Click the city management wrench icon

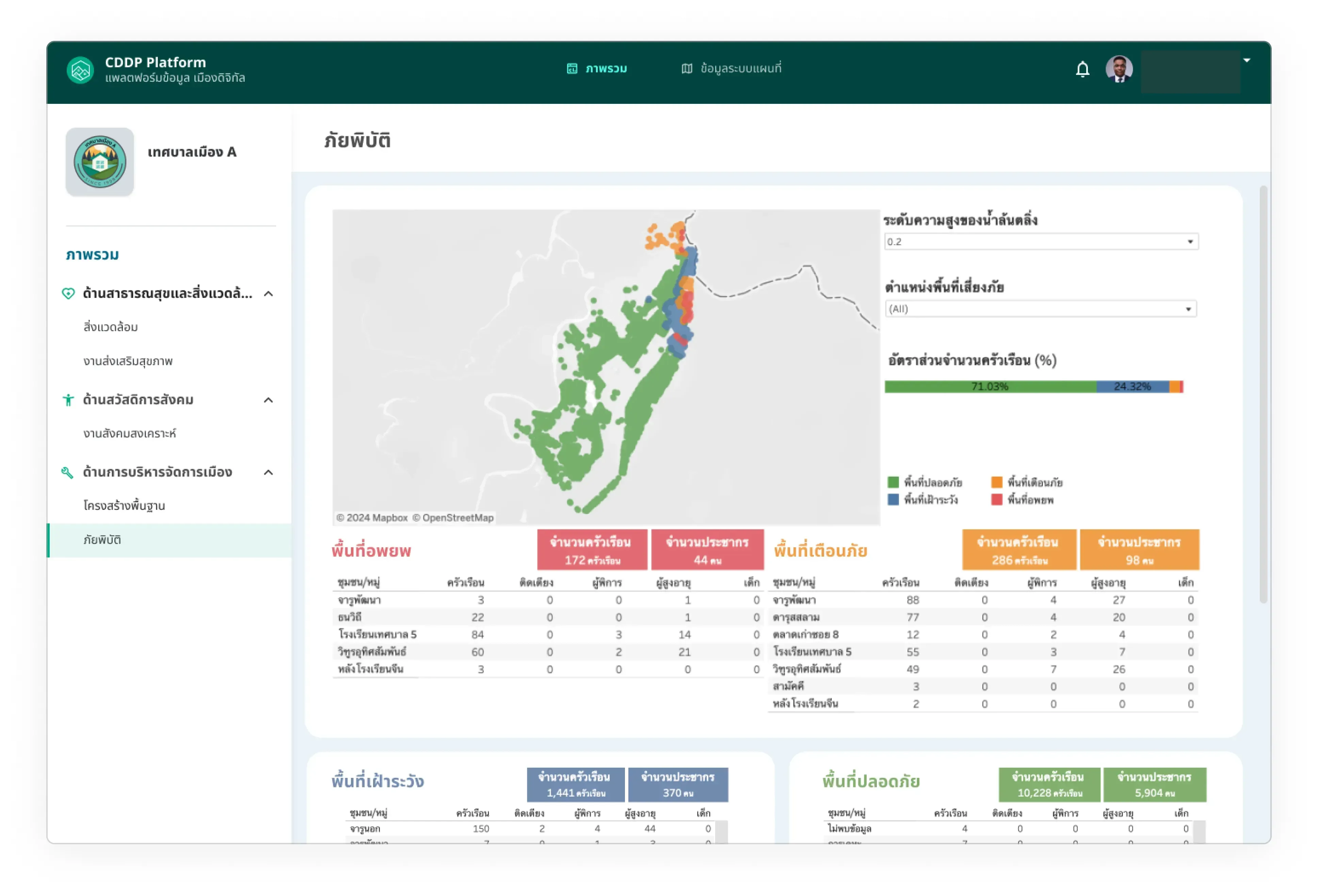67,472
